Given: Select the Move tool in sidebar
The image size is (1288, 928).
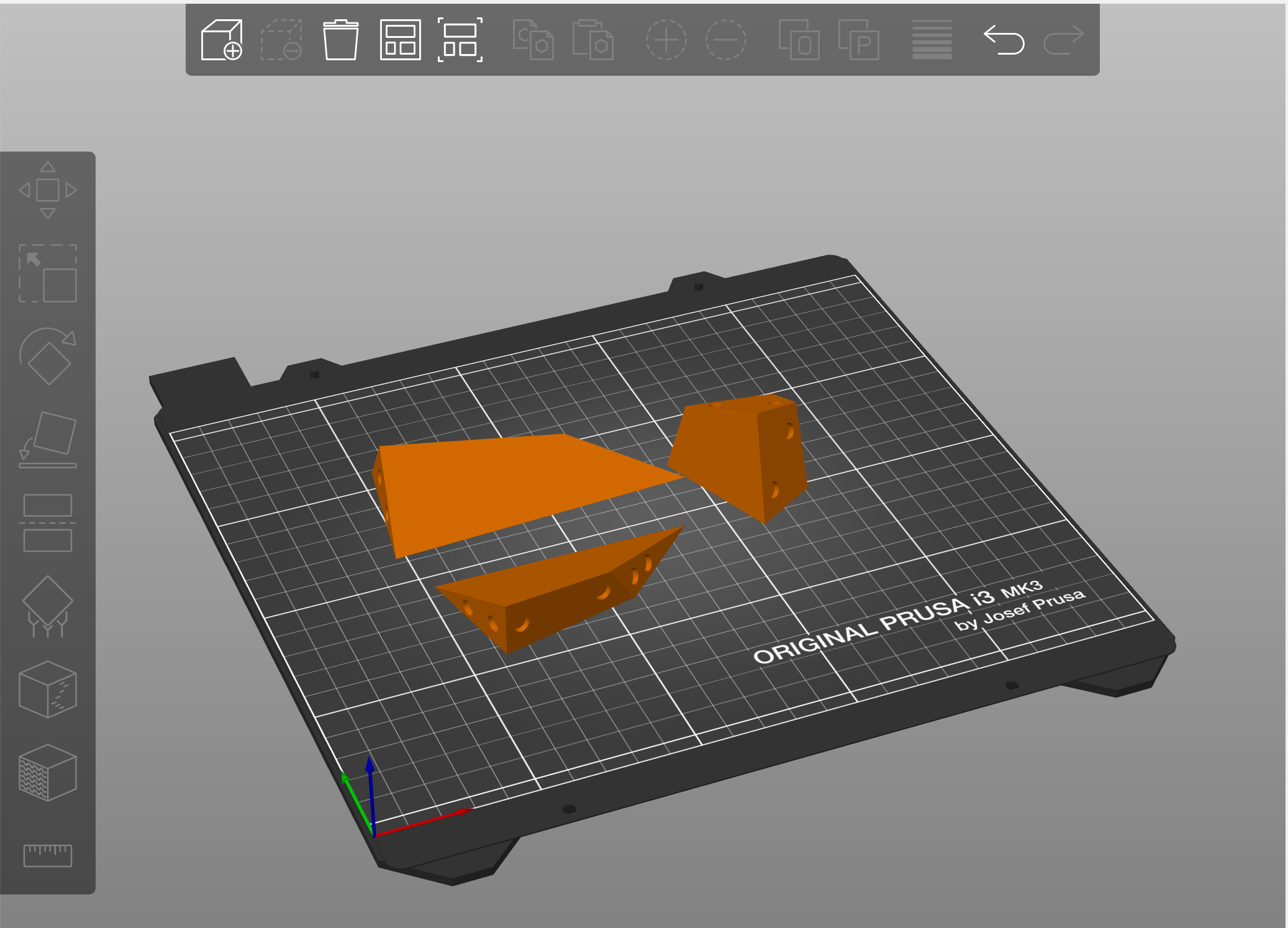Looking at the screenshot, I should (48, 190).
